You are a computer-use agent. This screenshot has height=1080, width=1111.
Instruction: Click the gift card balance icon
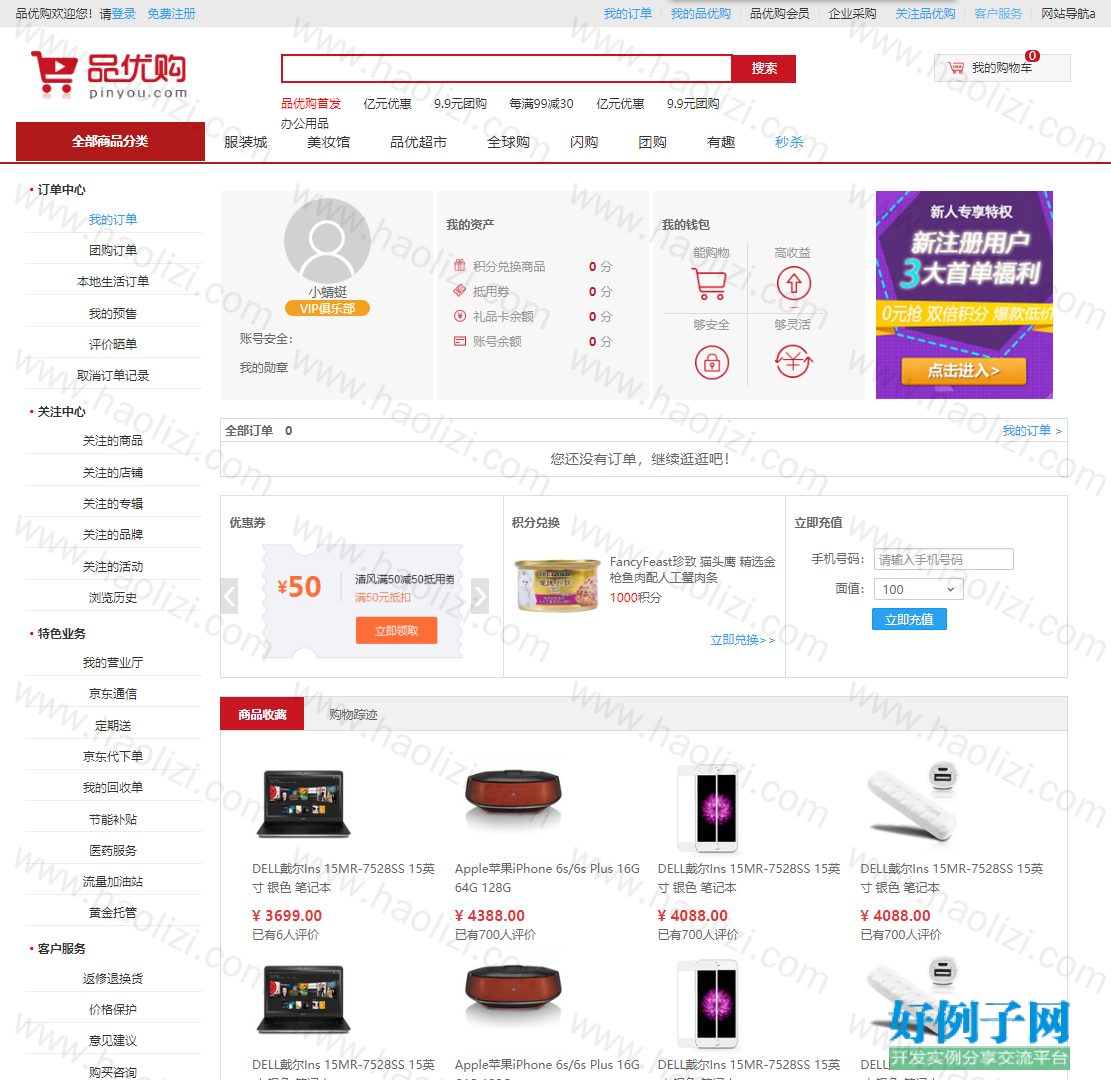[460, 316]
